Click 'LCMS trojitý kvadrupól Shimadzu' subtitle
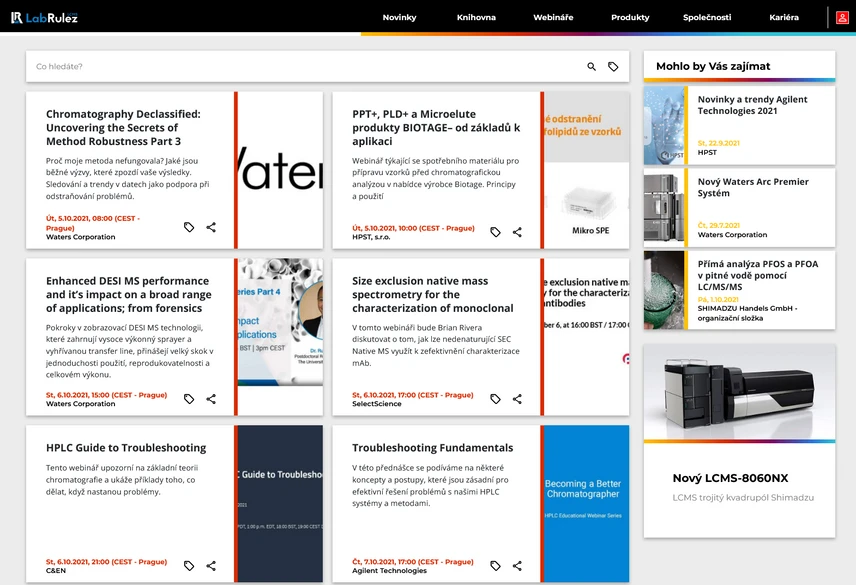856x585 pixels. [x=743, y=498]
